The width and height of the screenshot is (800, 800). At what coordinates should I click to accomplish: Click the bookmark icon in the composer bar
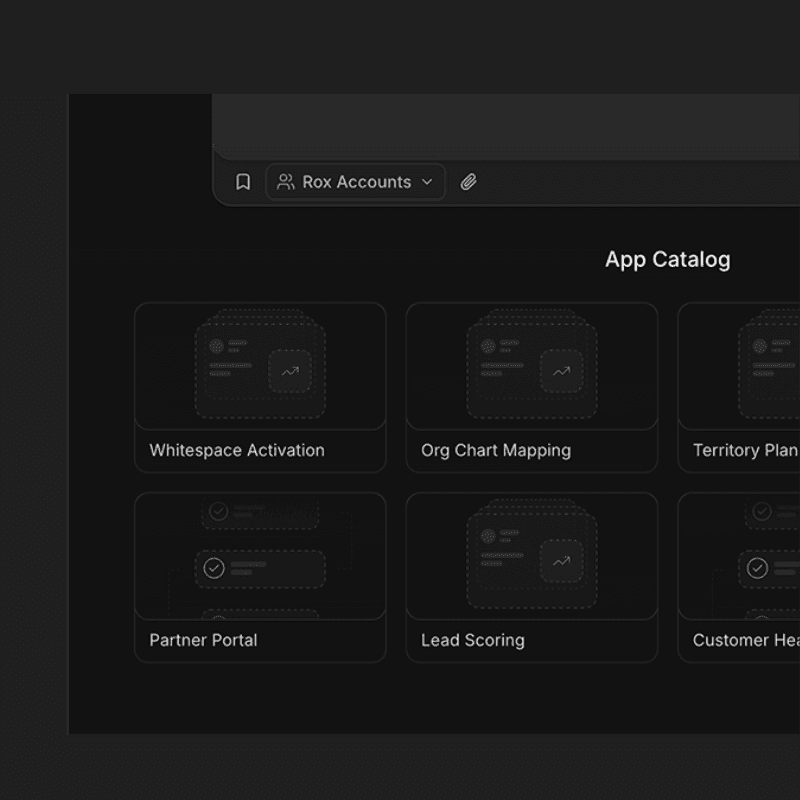pos(243,182)
